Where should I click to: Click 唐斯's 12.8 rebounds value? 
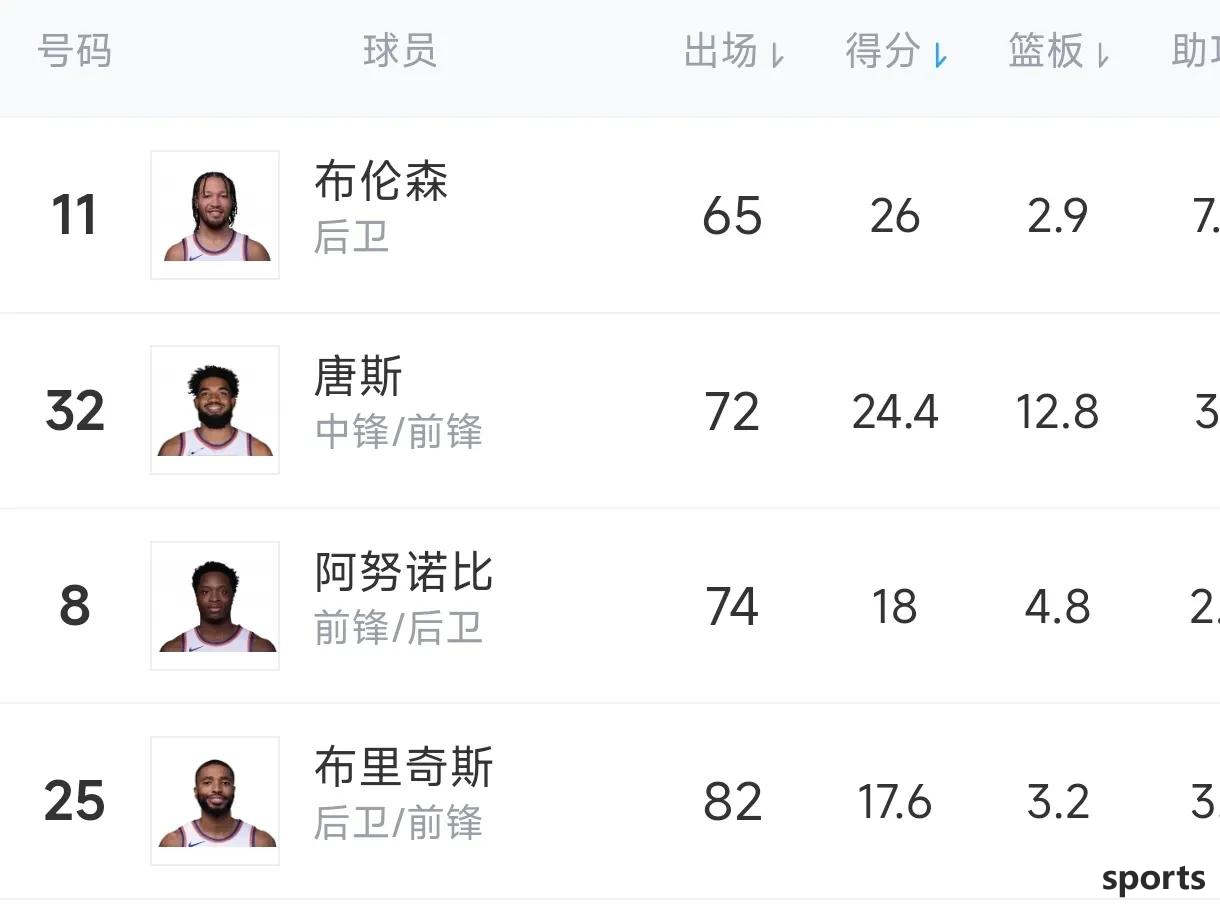[x=1057, y=411]
